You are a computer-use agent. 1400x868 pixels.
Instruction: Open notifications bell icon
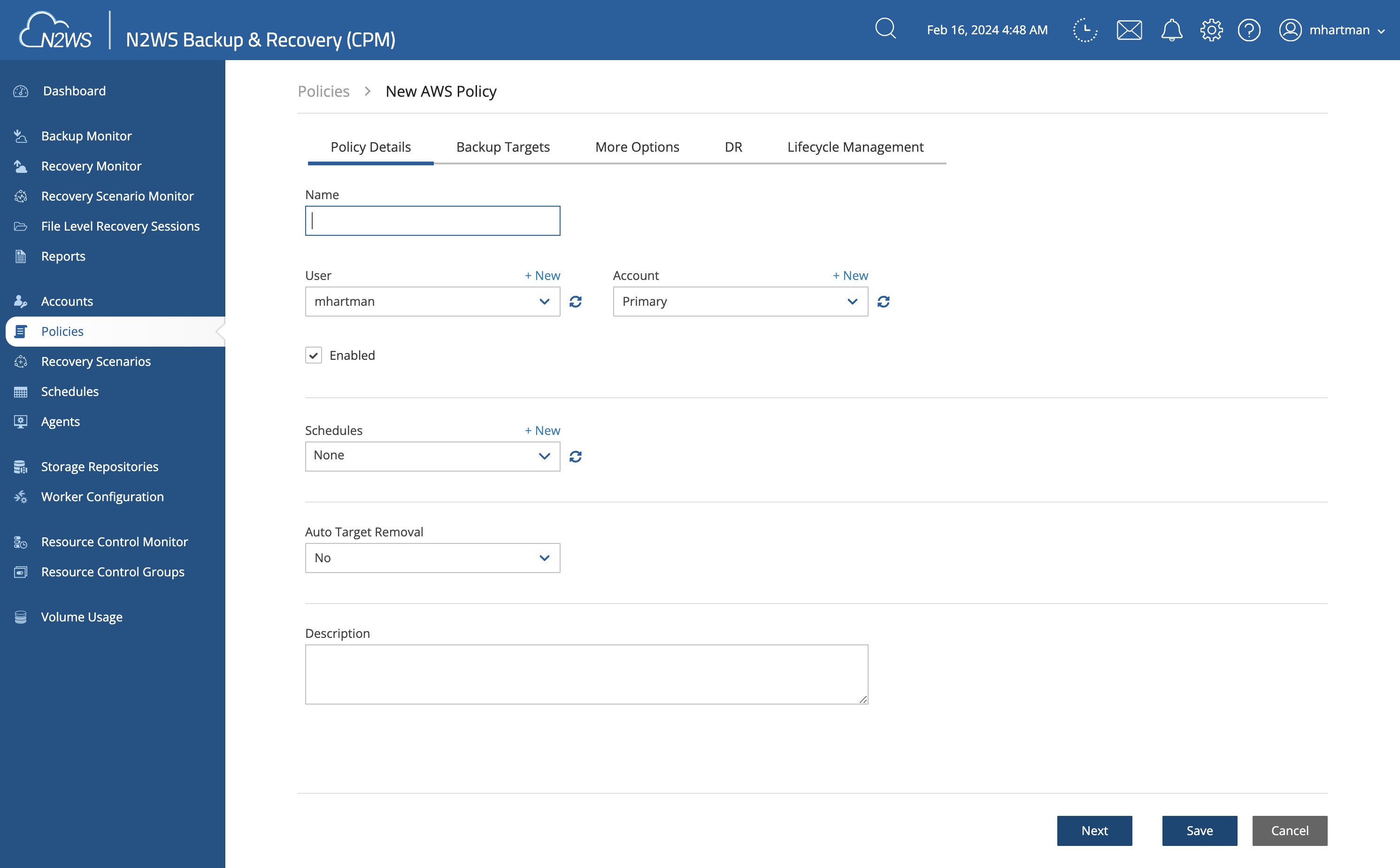[x=1171, y=30]
